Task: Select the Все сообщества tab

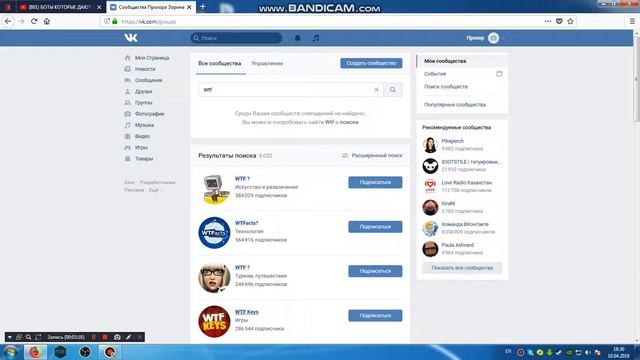Action: pos(220,64)
